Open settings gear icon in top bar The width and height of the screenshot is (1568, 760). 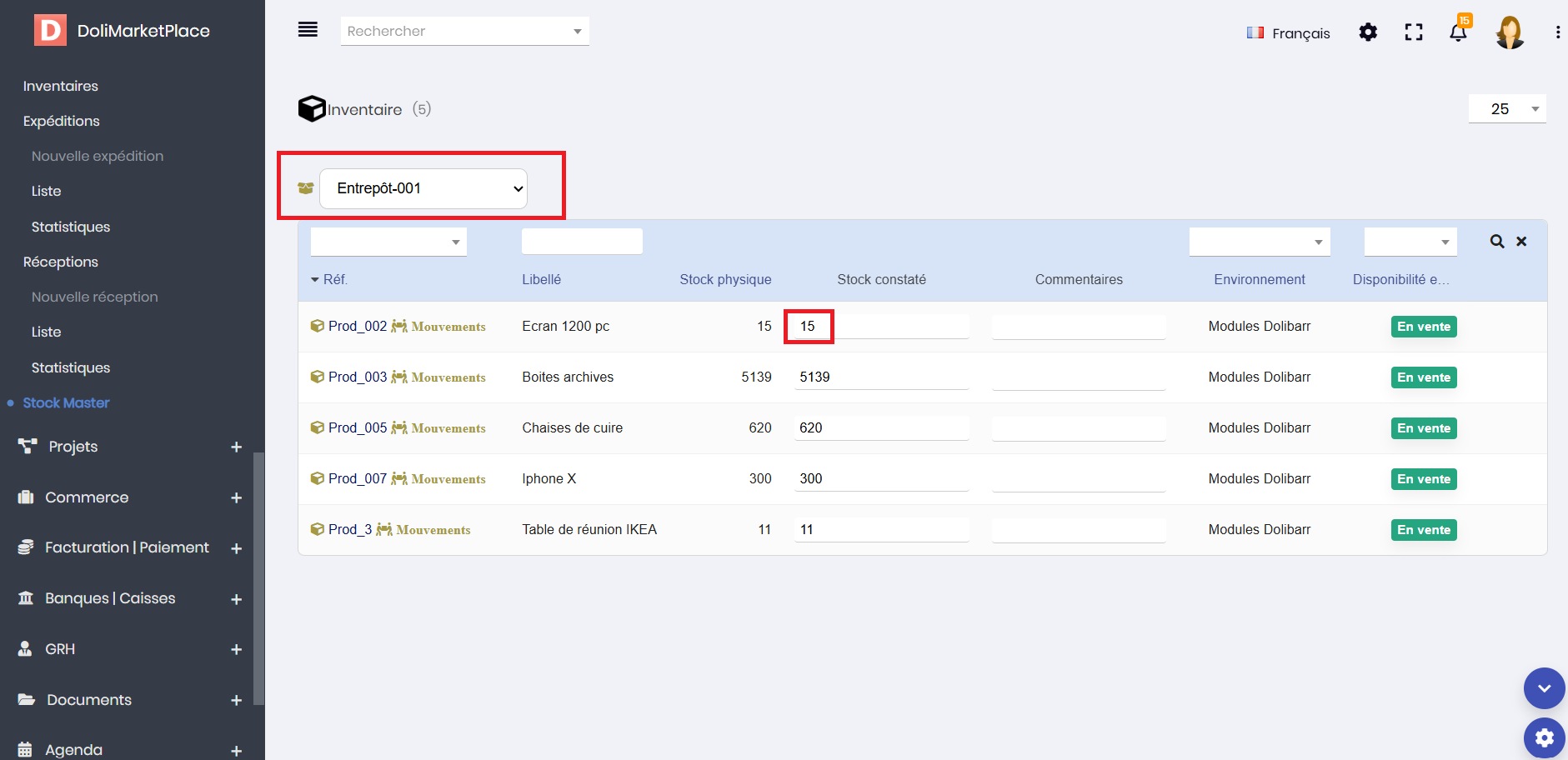tap(1368, 32)
